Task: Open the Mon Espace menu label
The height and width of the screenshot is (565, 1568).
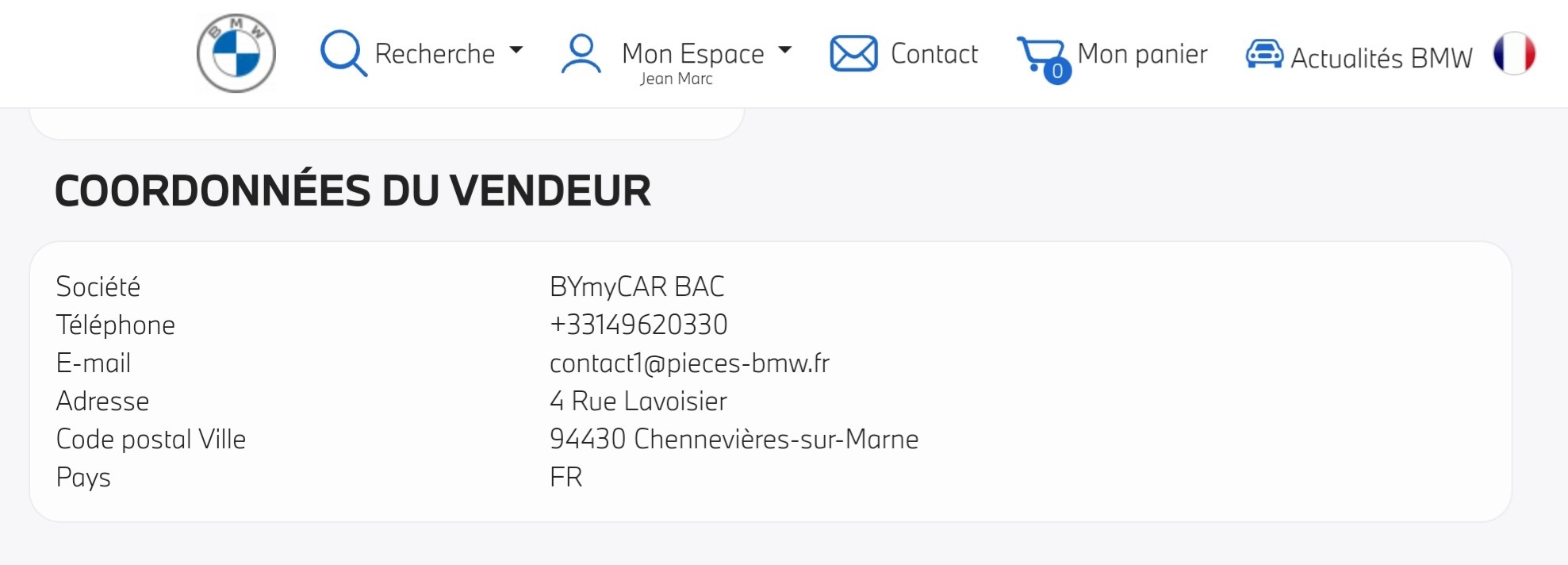Action: point(693,53)
